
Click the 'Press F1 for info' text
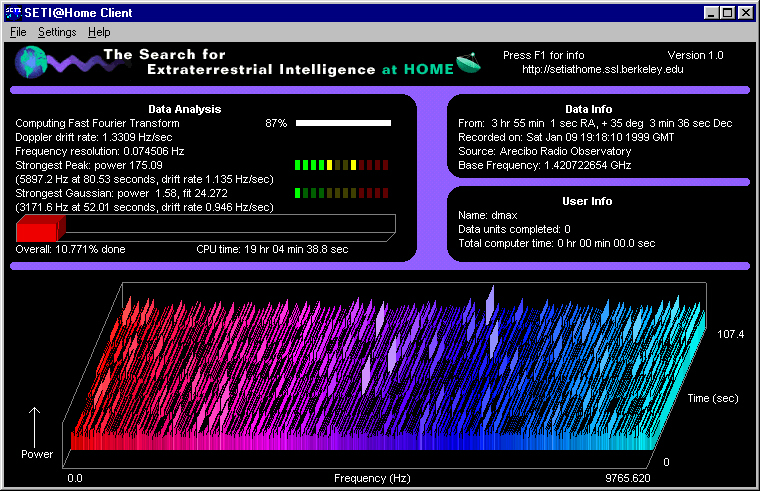pyautogui.click(x=543, y=55)
